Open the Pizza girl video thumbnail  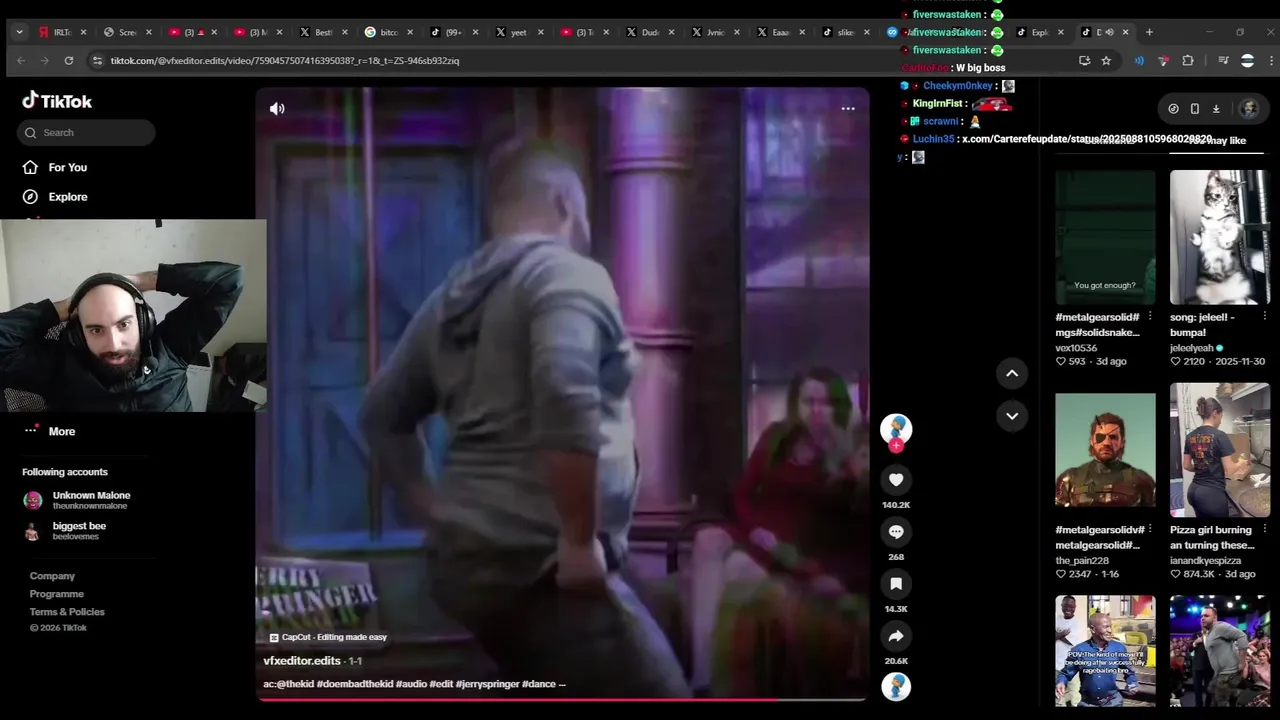[x=1220, y=450]
